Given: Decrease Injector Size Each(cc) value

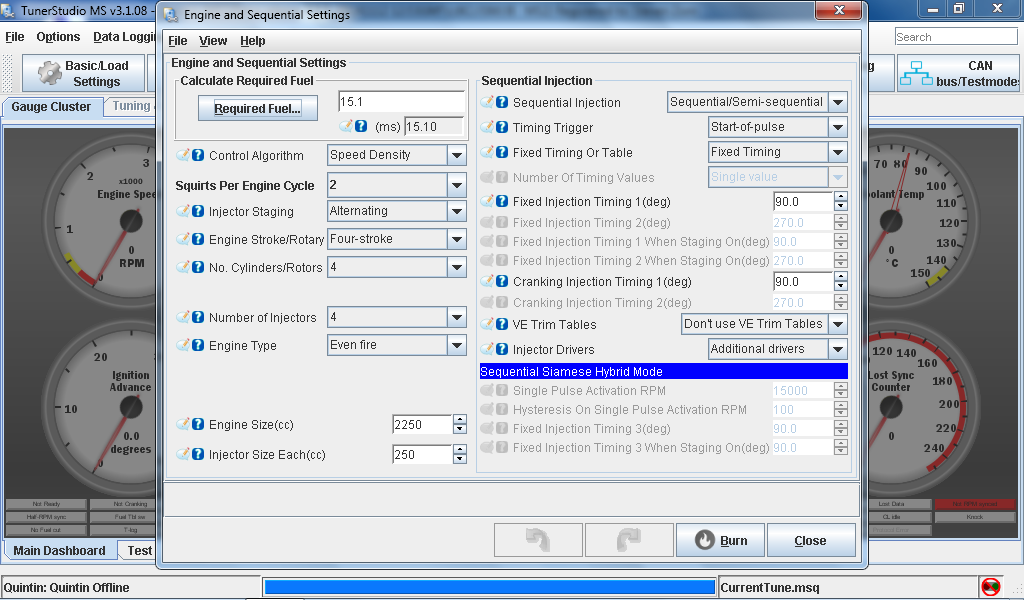Looking at the screenshot, I should (460, 458).
